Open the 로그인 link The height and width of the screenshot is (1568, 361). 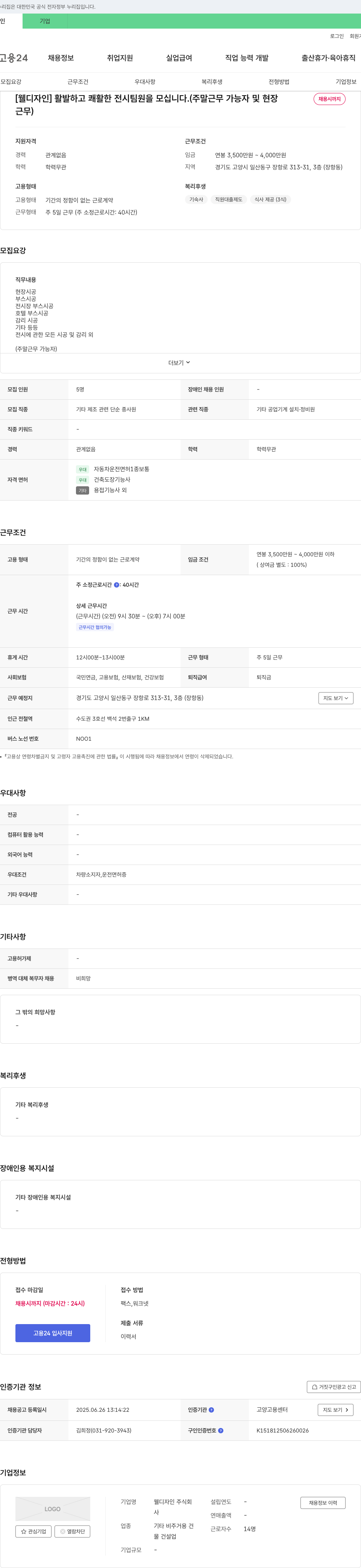pyautogui.click(x=337, y=37)
